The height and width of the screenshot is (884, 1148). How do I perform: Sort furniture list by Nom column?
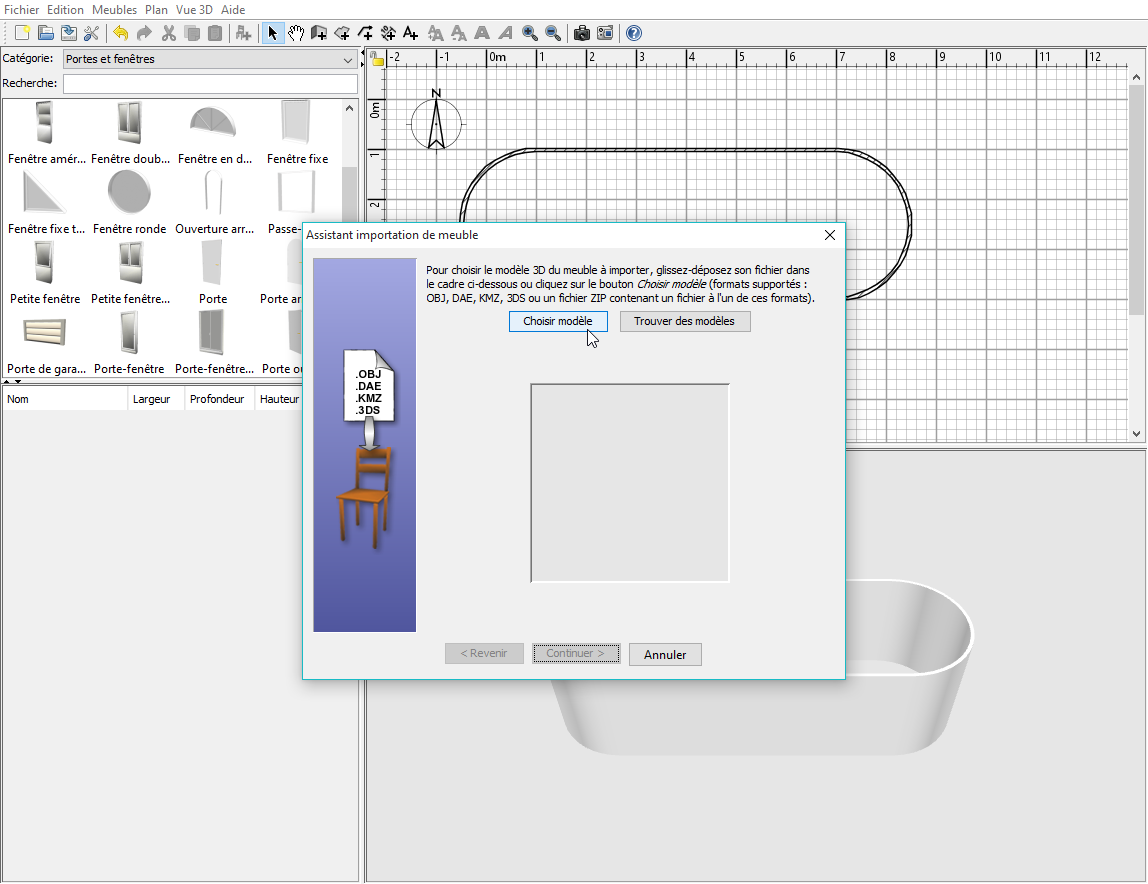[x=65, y=399]
